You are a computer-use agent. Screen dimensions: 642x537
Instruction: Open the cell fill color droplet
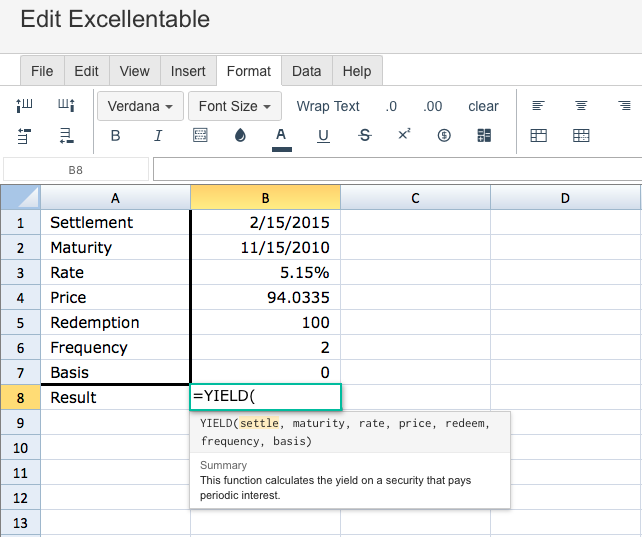240,135
